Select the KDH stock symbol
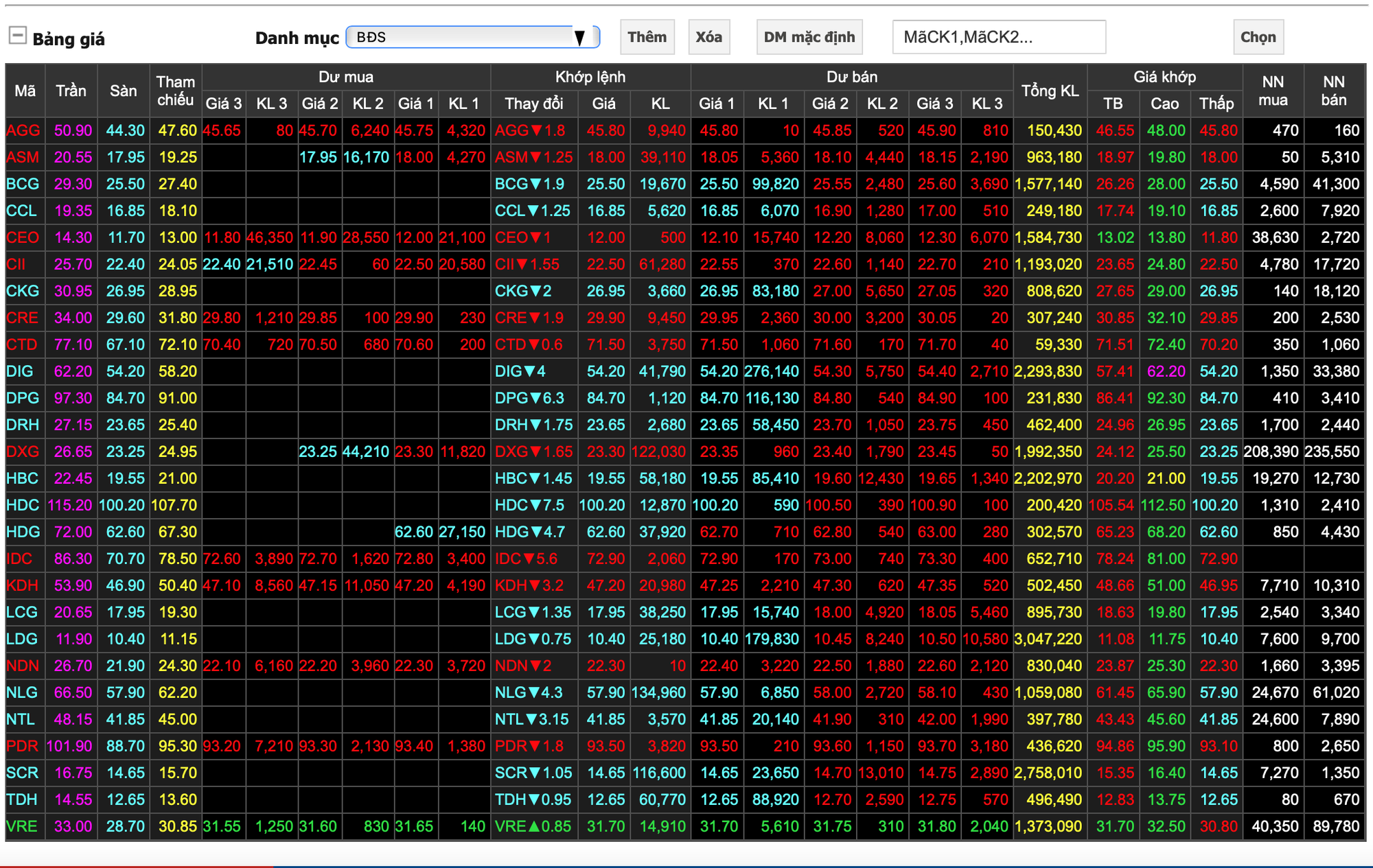The width and height of the screenshot is (1373, 868). 23,585
